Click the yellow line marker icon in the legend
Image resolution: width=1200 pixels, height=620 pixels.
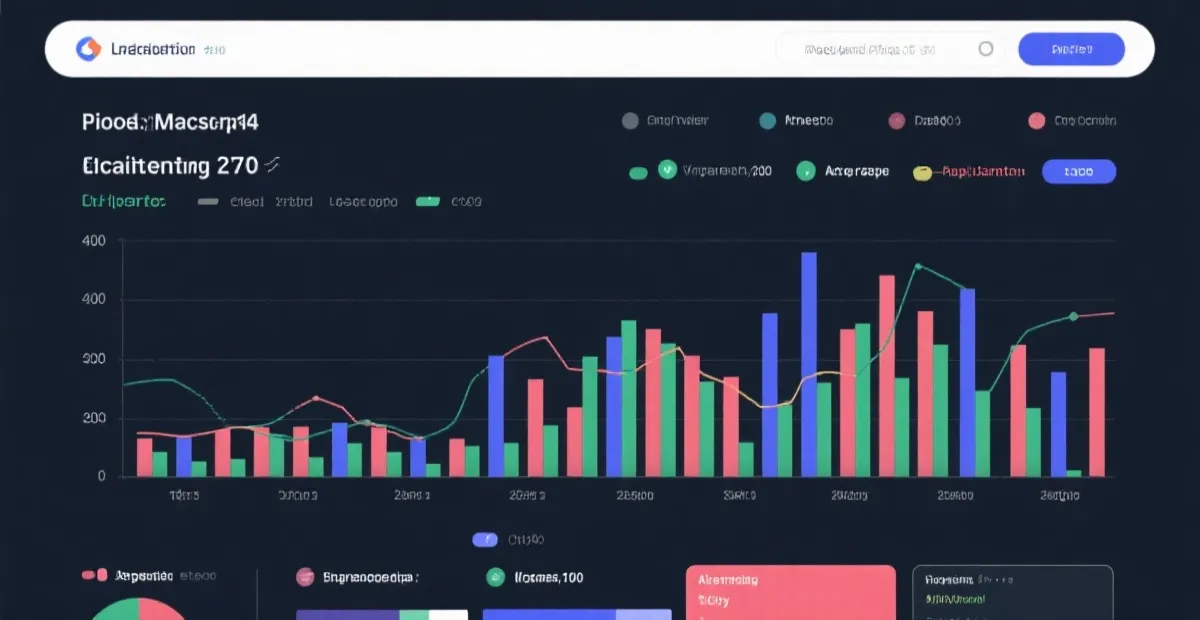(922, 172)
